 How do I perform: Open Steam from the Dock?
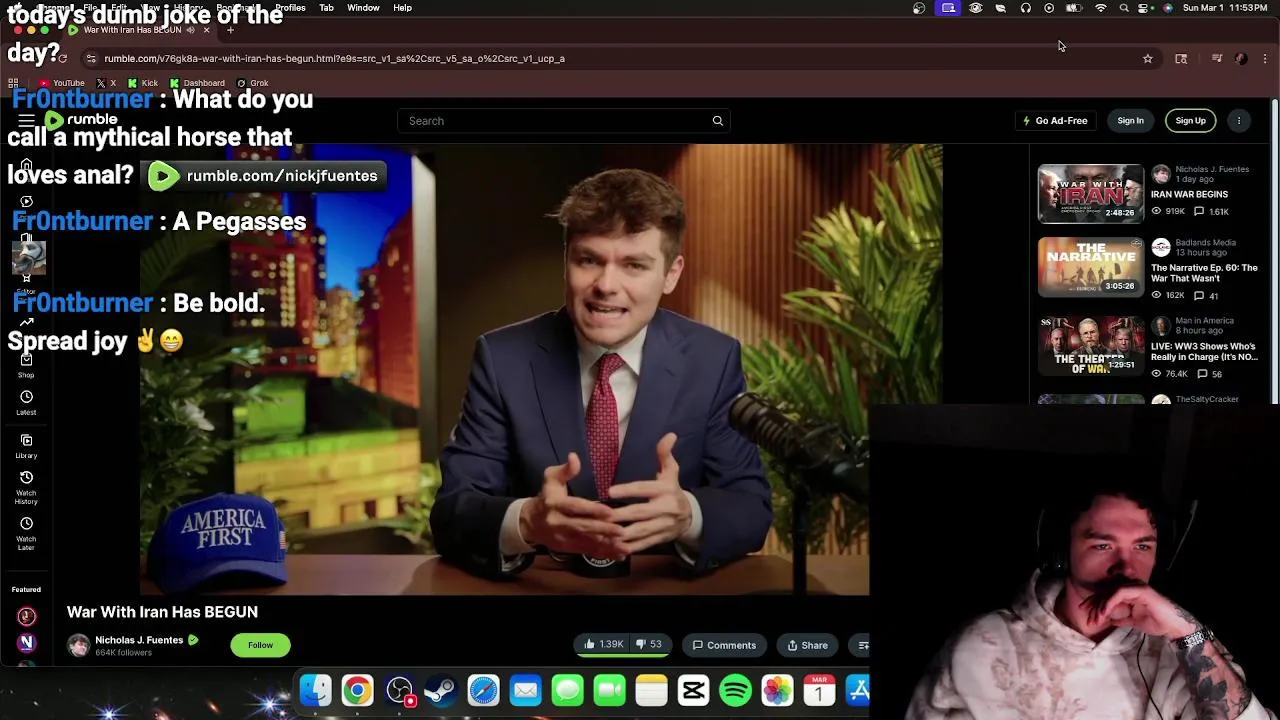441,691
